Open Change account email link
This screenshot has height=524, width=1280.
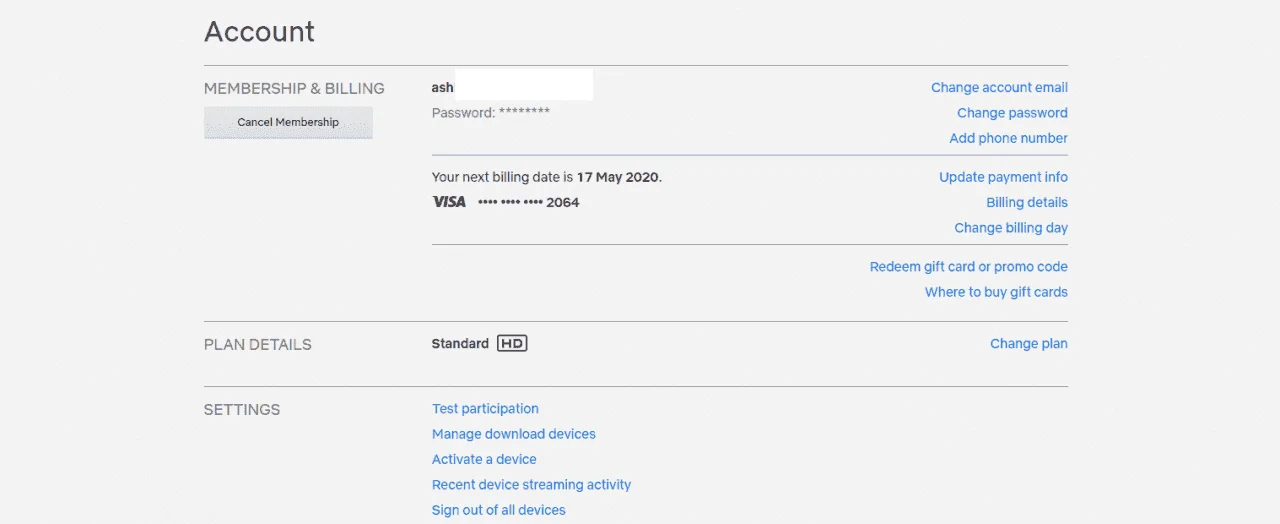(999, 88)
